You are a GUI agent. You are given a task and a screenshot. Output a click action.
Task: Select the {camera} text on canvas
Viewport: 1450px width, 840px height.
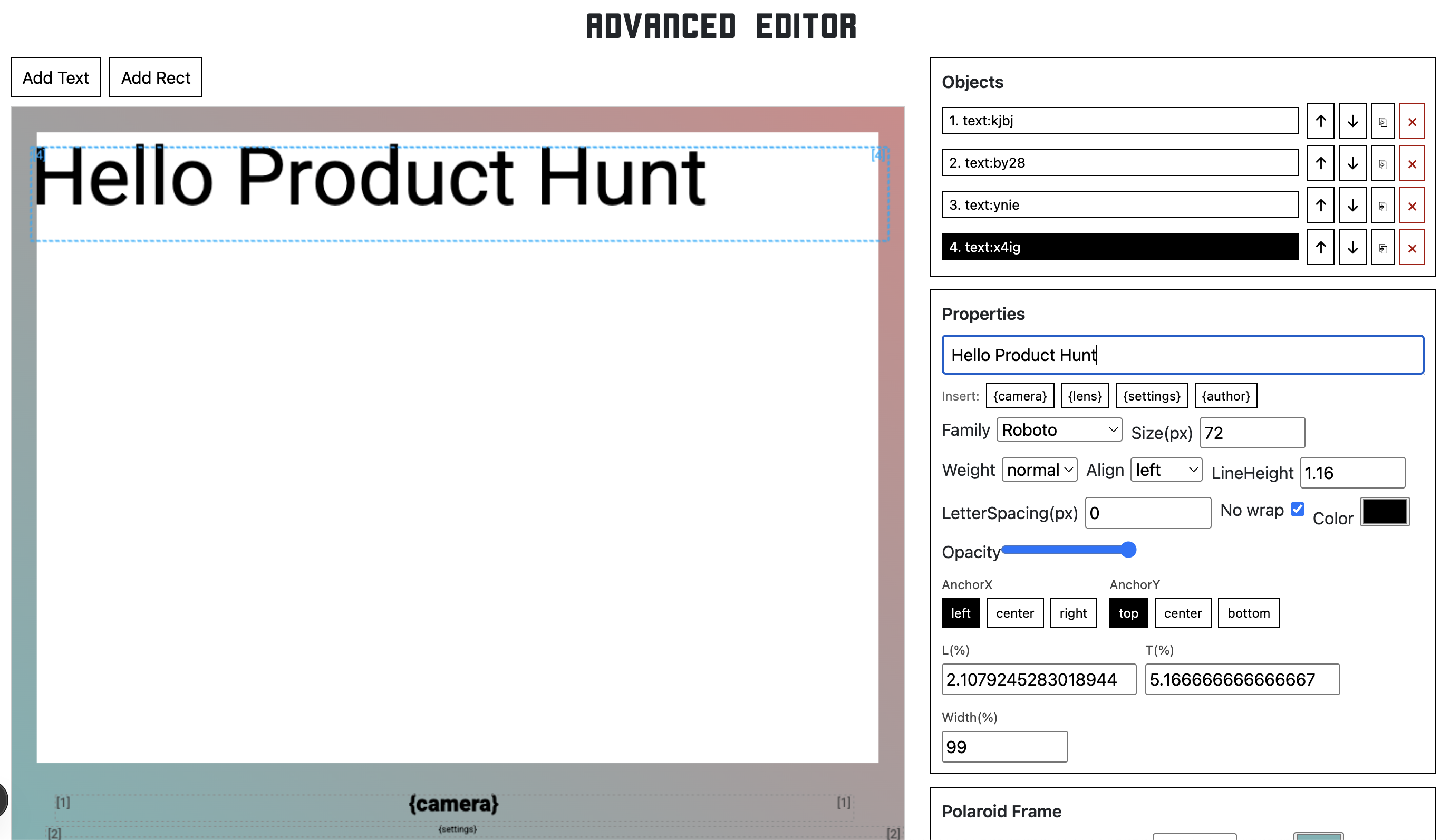tap(453, 804)
